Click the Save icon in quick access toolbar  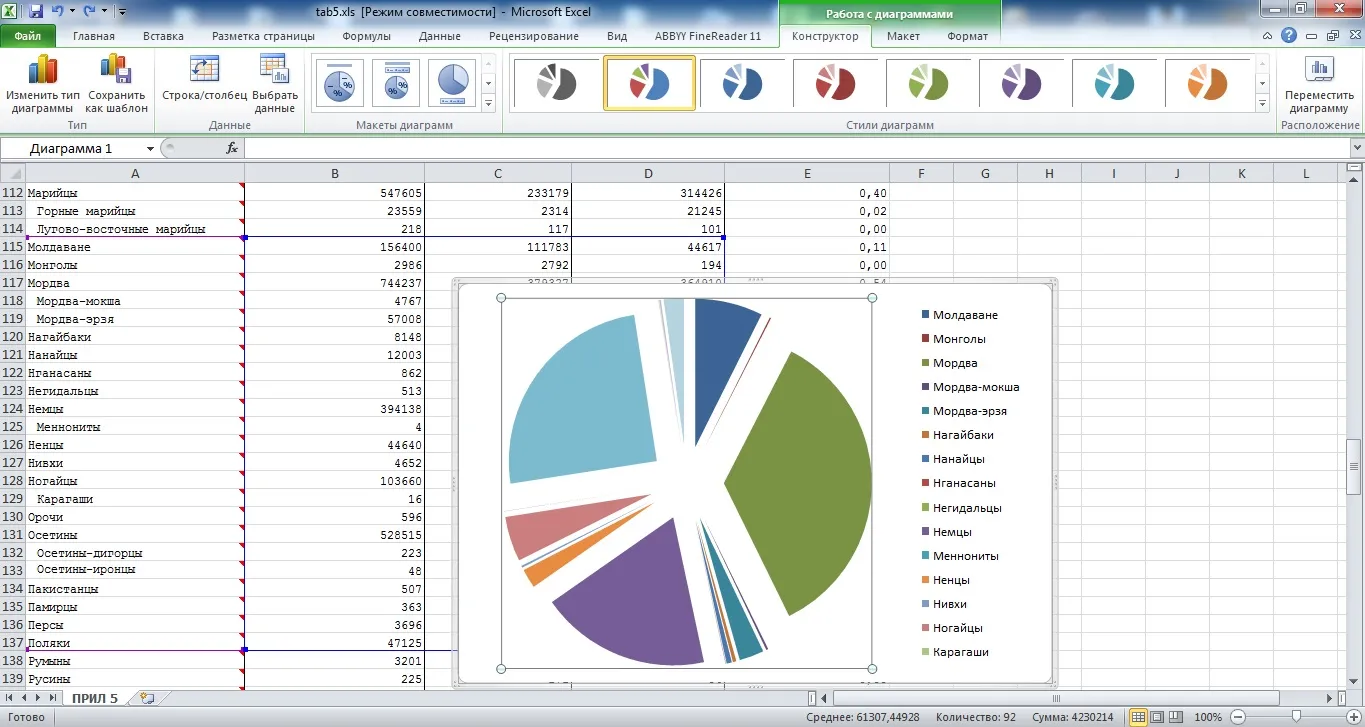[36, 12]
